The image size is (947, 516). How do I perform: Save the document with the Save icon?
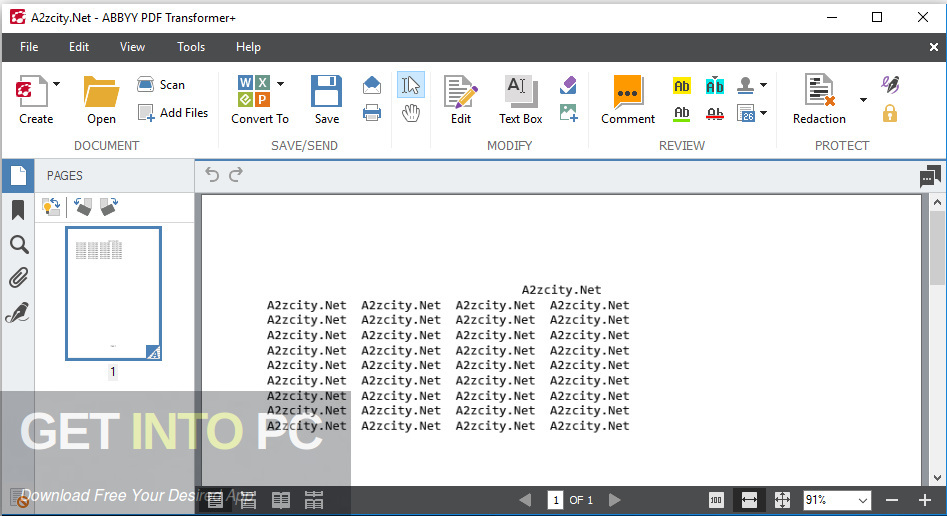tap(326, 91)
